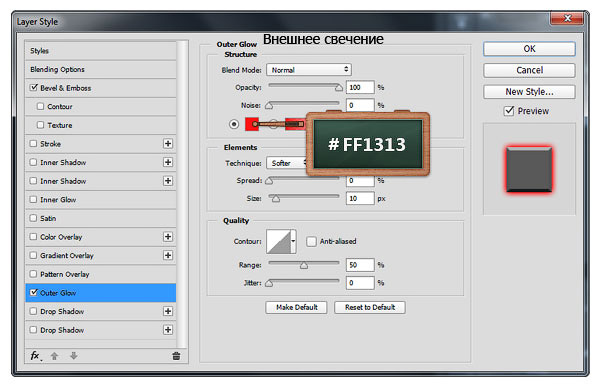Enable the Stroke effect checkbox
This screenshot has width=600, height=387.
tap(33, 144)
